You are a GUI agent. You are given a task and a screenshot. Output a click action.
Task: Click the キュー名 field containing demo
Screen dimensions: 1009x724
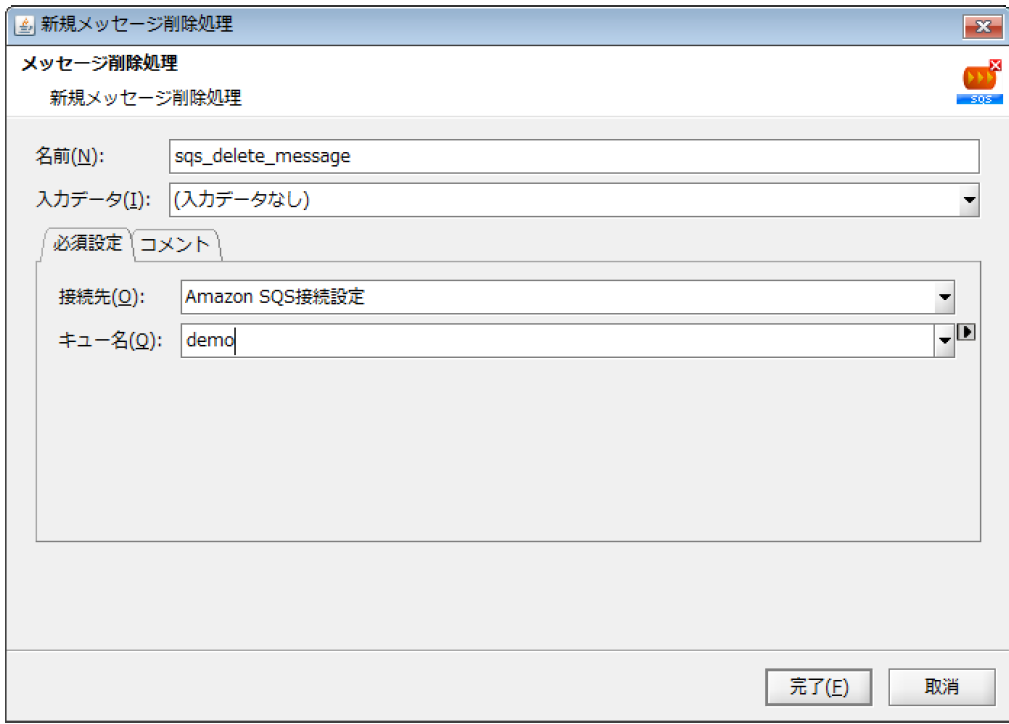555,341
